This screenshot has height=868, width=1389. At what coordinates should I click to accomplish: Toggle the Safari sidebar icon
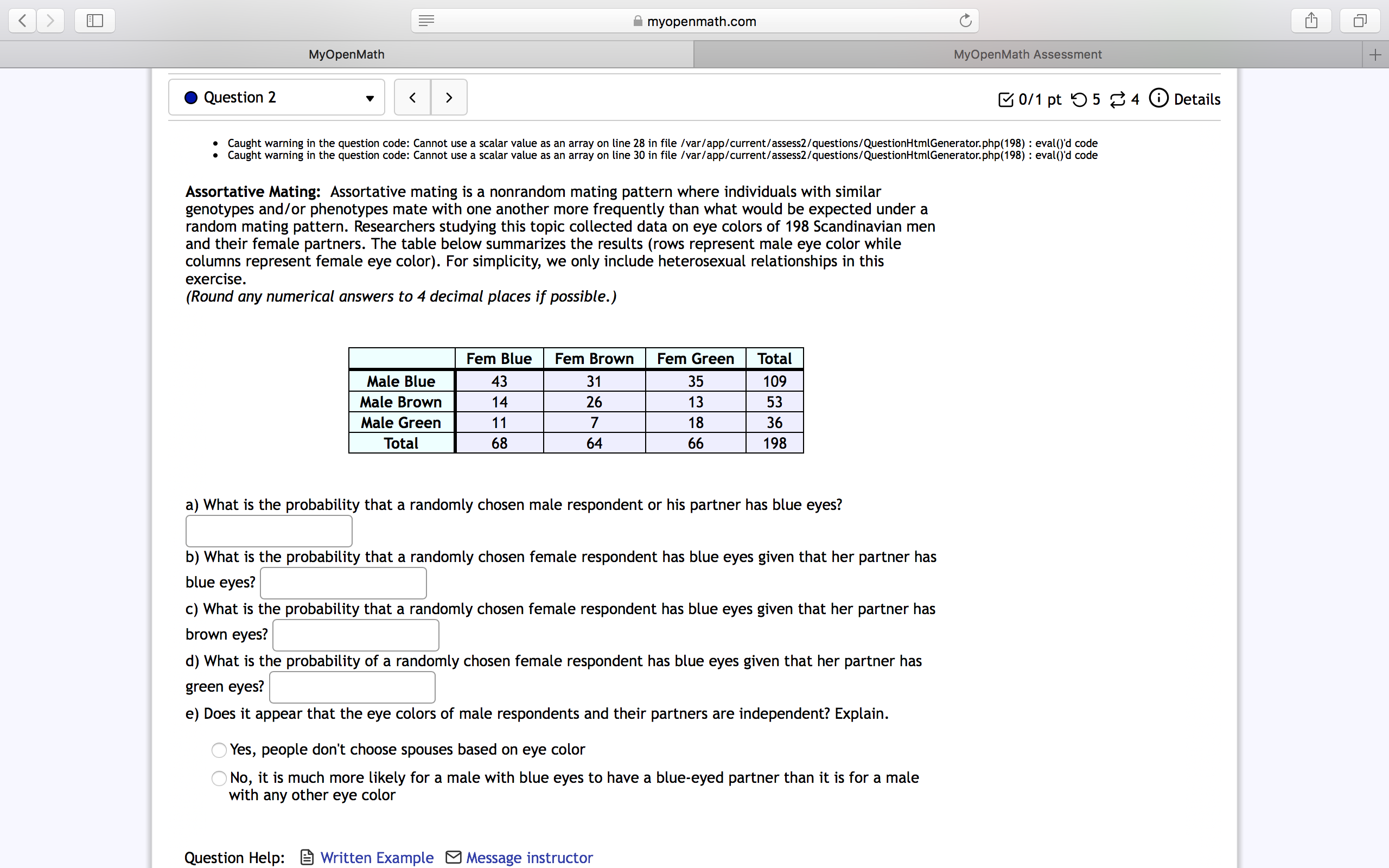95,21
